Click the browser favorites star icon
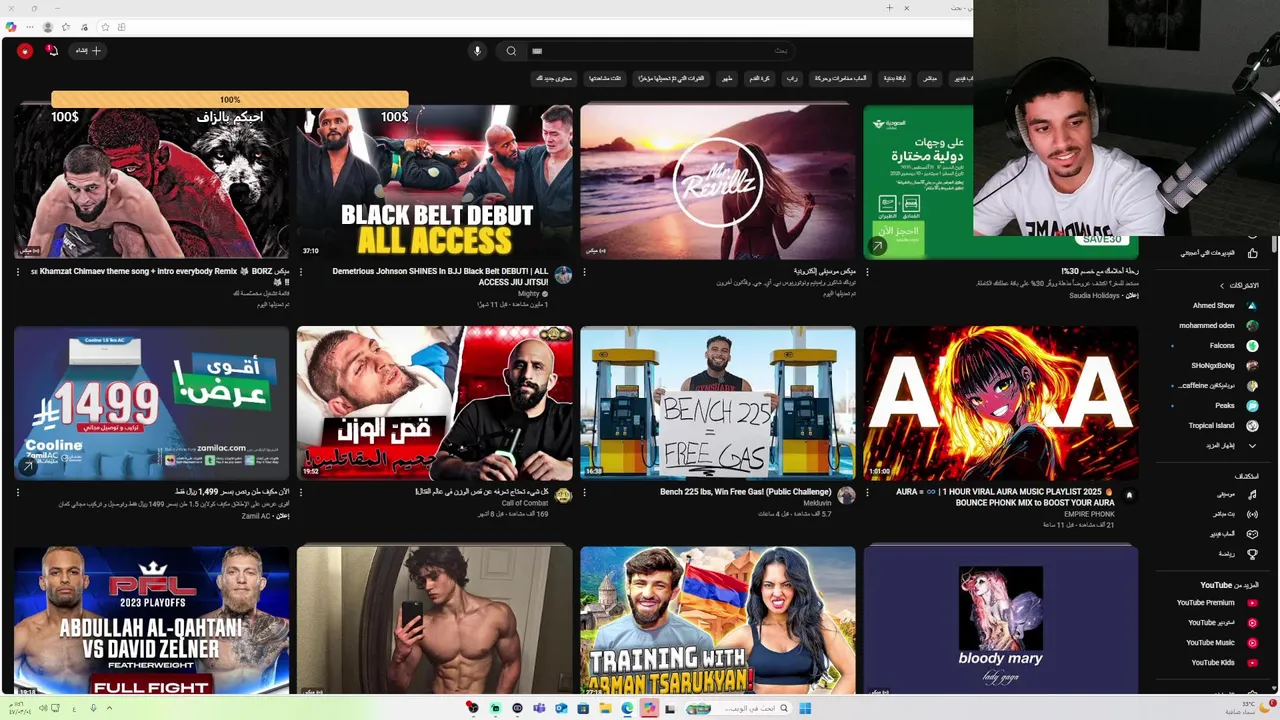This screenshot has height=720, width=1280. [65, 27]
